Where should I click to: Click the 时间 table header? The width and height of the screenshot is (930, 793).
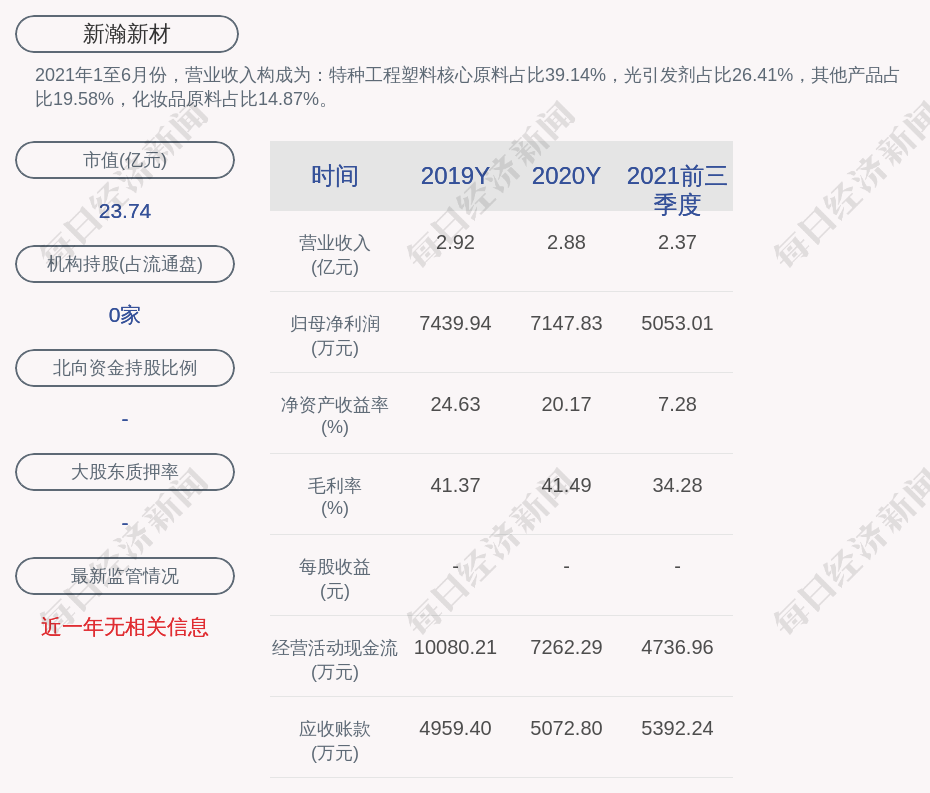click(x=335, y=176)
